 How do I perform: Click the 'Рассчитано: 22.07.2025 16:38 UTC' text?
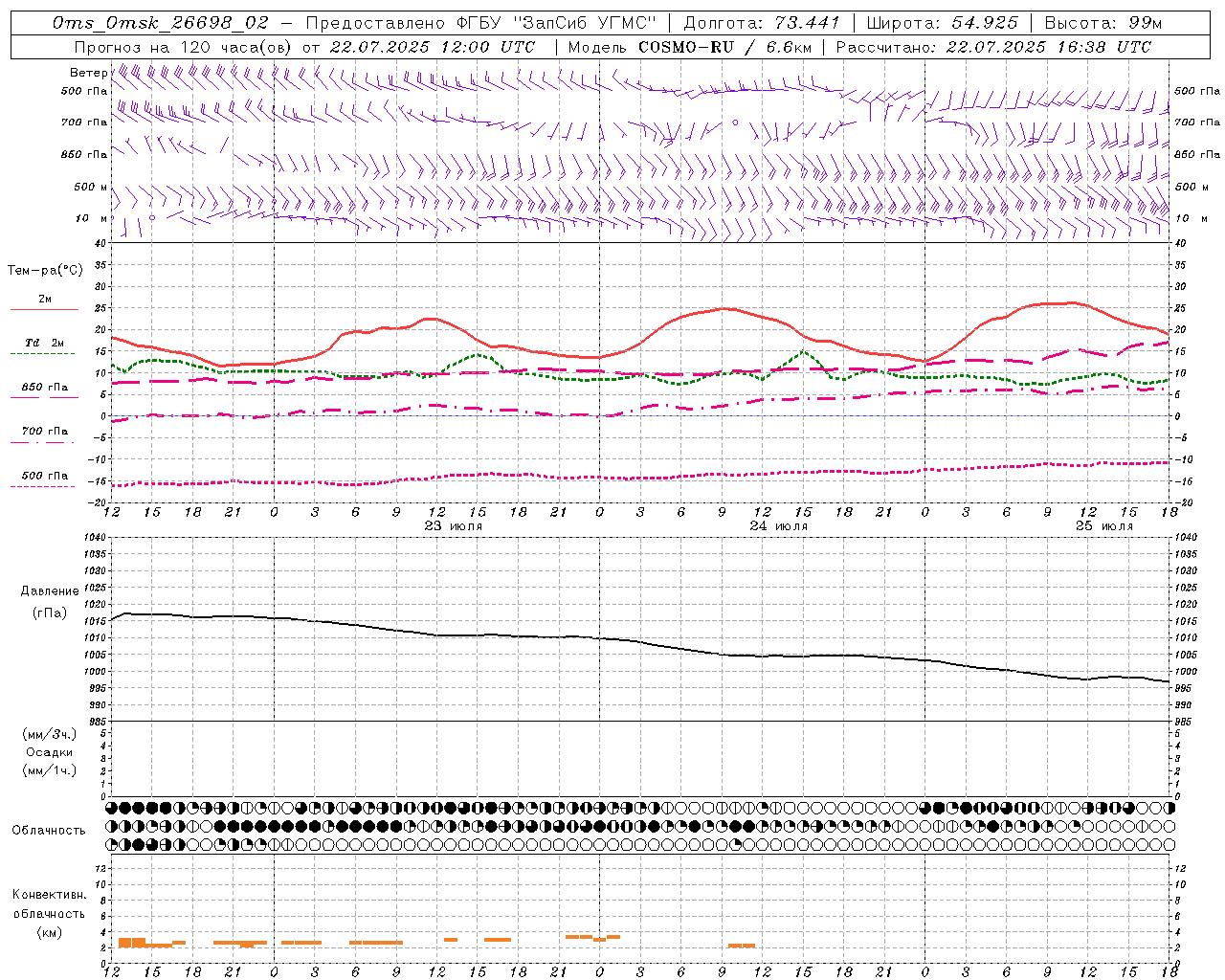click(993, 47)
